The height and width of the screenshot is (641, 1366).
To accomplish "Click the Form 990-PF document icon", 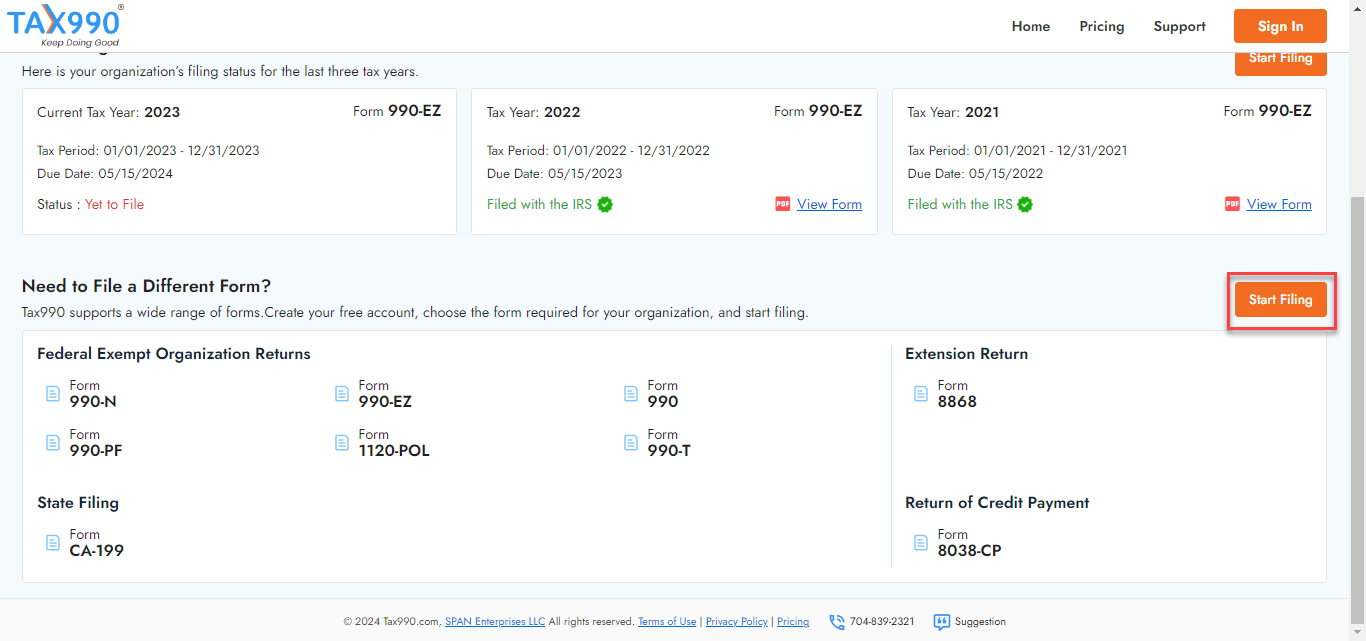I will [x=53, y=443].
